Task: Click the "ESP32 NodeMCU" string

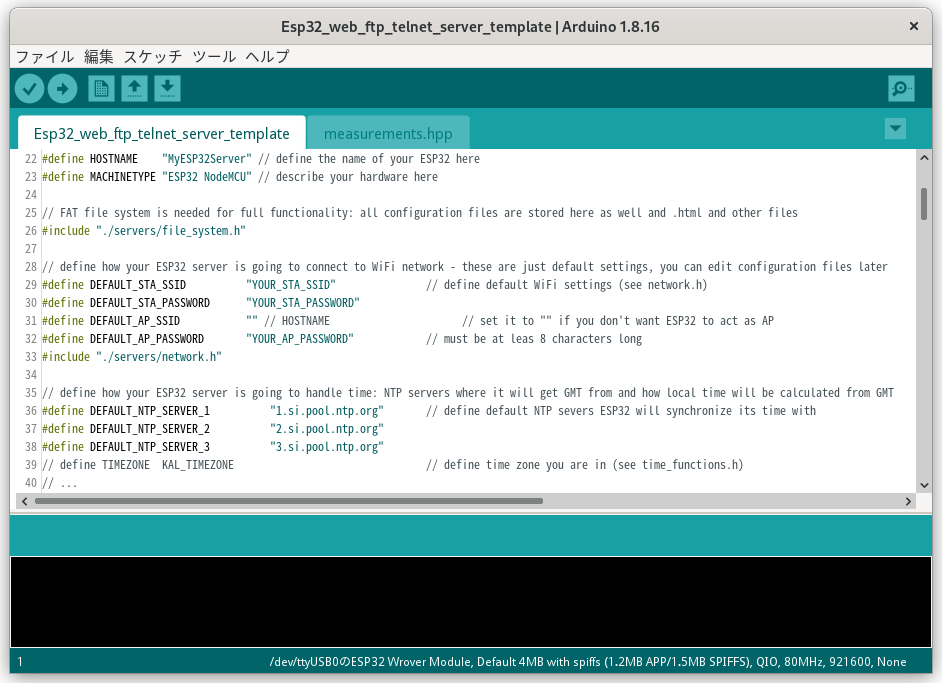Action: (207, 177)
